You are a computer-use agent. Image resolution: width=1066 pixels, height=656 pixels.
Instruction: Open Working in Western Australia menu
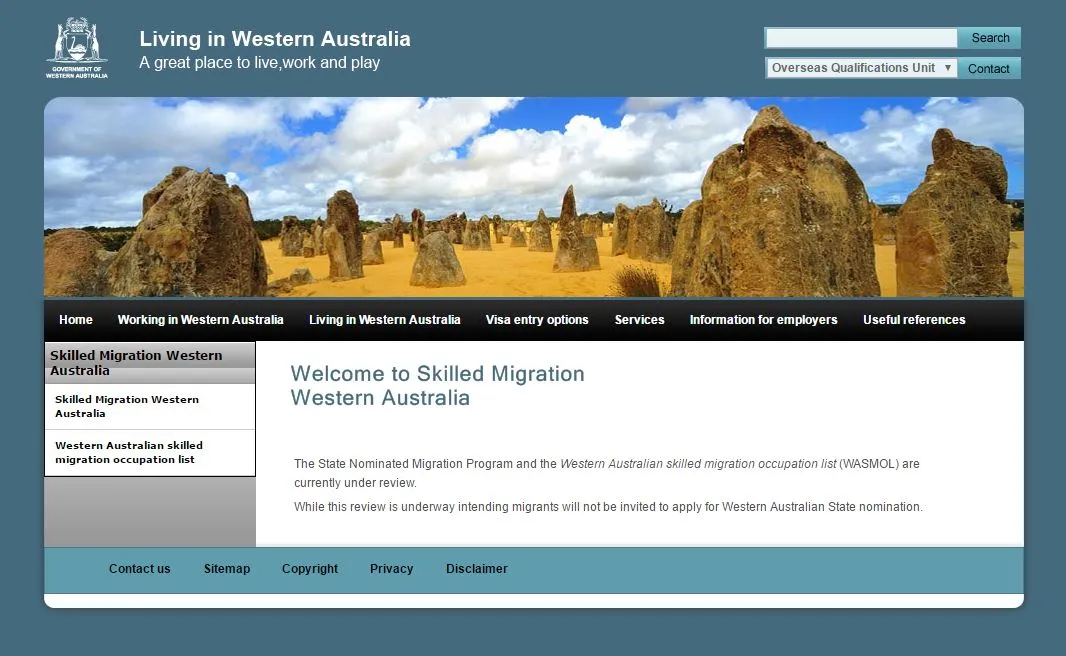point(201,320)
